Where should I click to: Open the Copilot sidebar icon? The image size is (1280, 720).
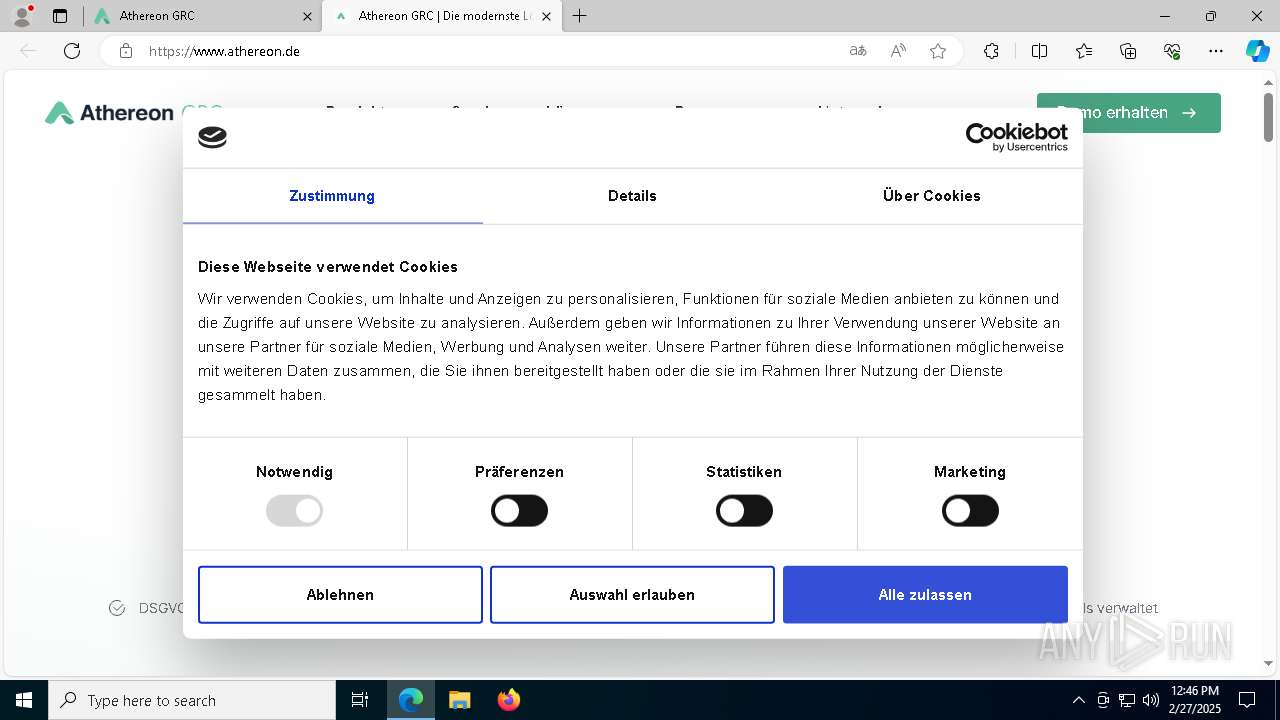coord(1257,51)
